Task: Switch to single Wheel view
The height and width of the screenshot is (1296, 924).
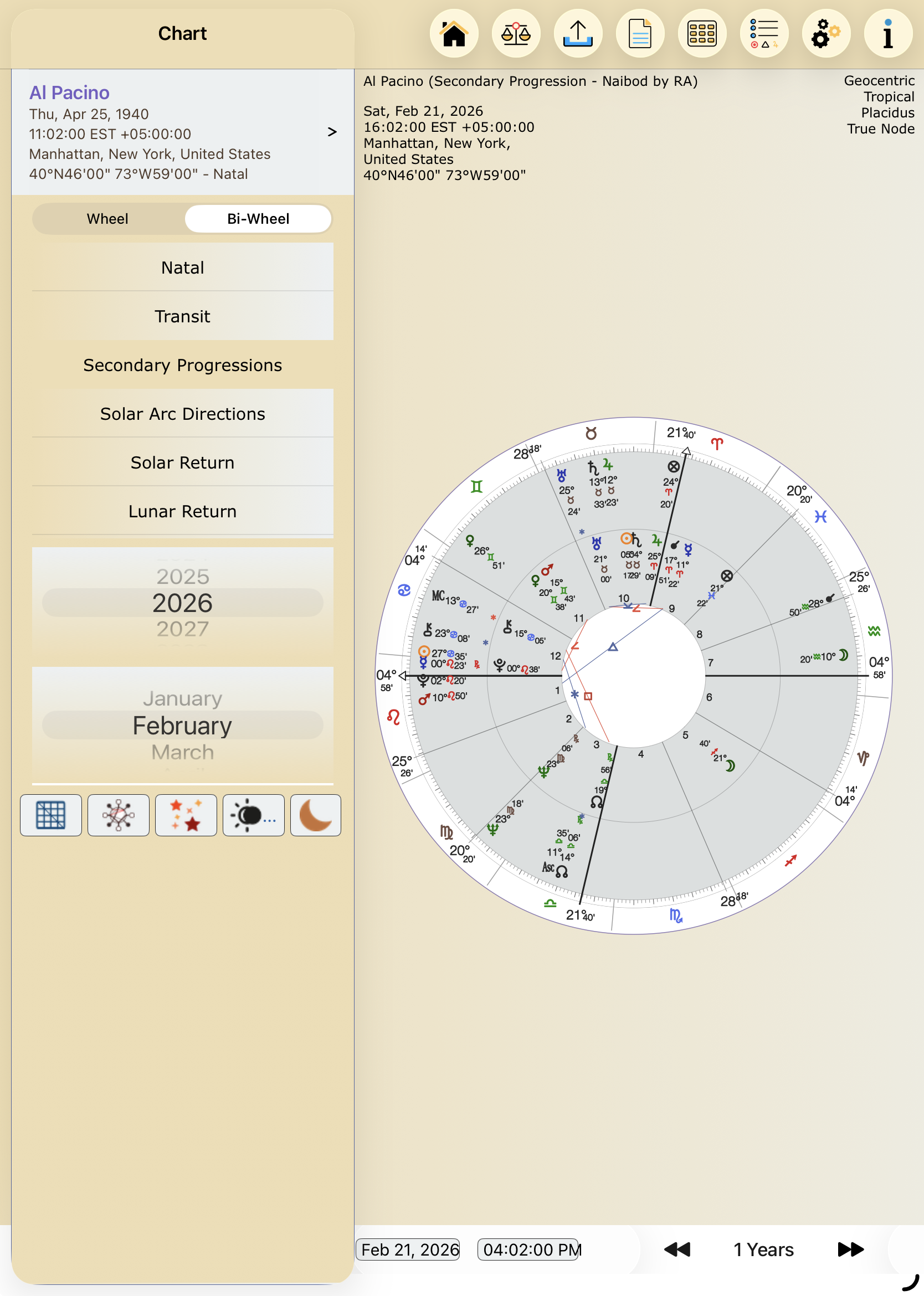Action: pos(107,219)
